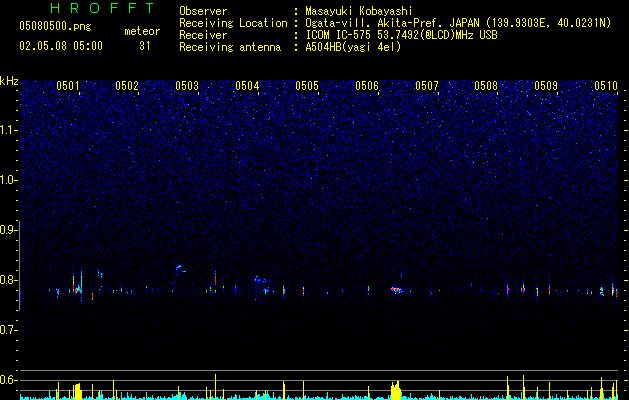Click the 0.7 kHz axis label
629x400 pixels.
tap(9, 330)
